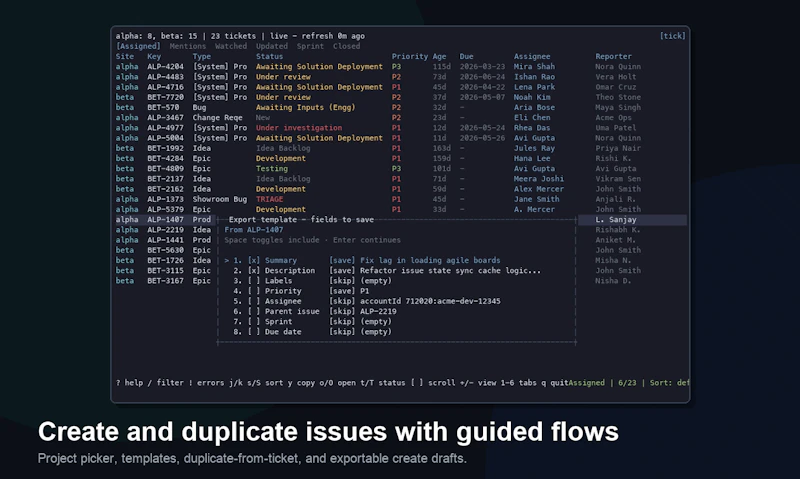The image size is (800, 479).
Task: Select ticket ALP-4204
Action: point(165,67)
